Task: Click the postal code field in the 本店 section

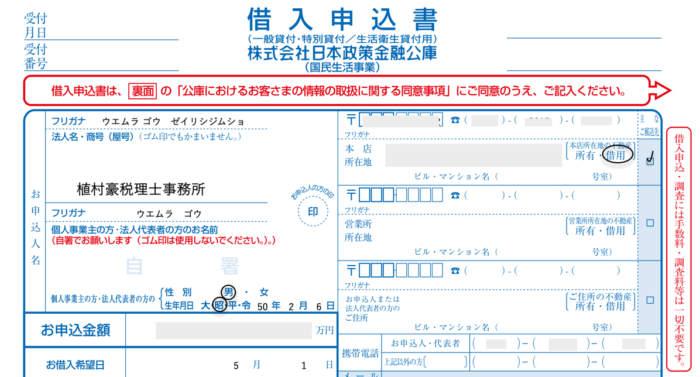Action: pos(401,120)
